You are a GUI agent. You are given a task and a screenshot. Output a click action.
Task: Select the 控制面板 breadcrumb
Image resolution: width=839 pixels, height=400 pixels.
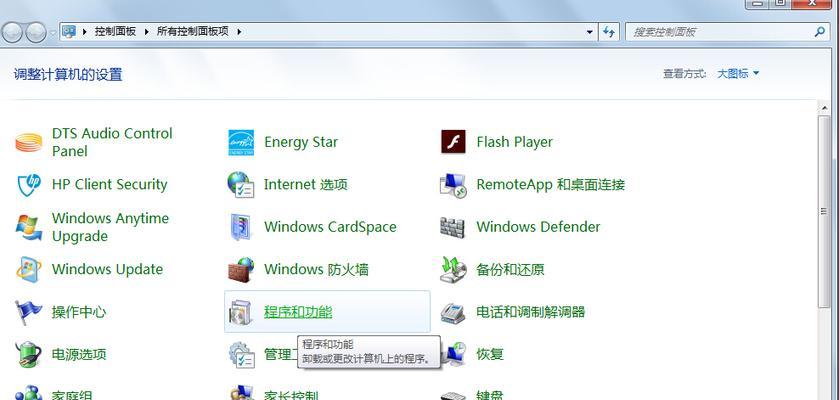[116, 32]
